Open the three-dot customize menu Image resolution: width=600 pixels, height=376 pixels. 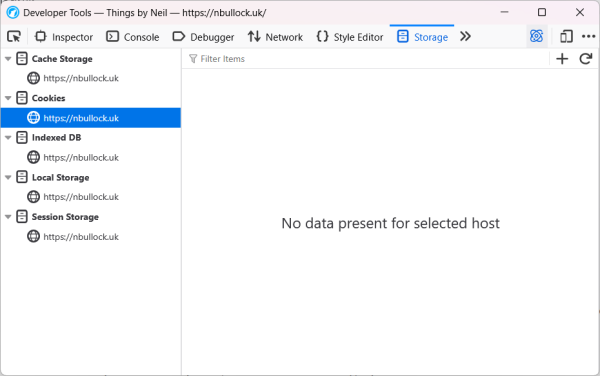[588, 37]
